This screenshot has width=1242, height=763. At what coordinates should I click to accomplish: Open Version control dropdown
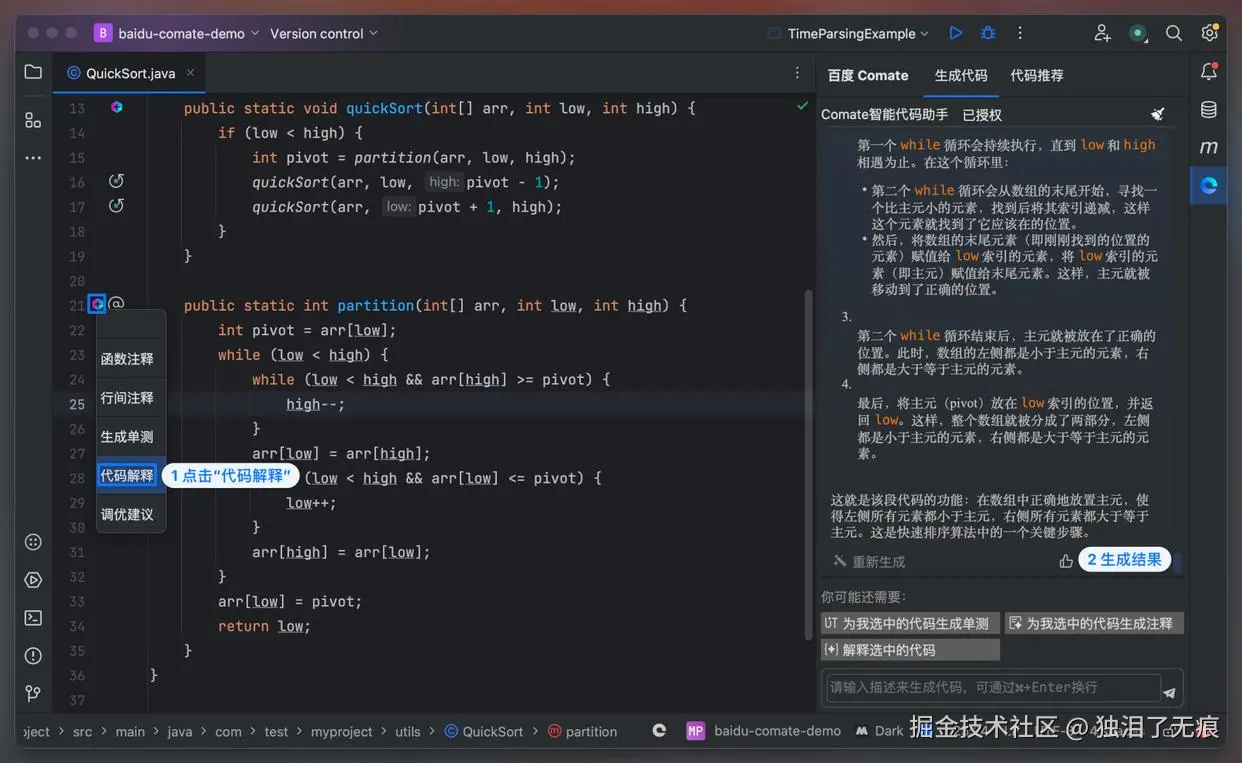[324, 33]
